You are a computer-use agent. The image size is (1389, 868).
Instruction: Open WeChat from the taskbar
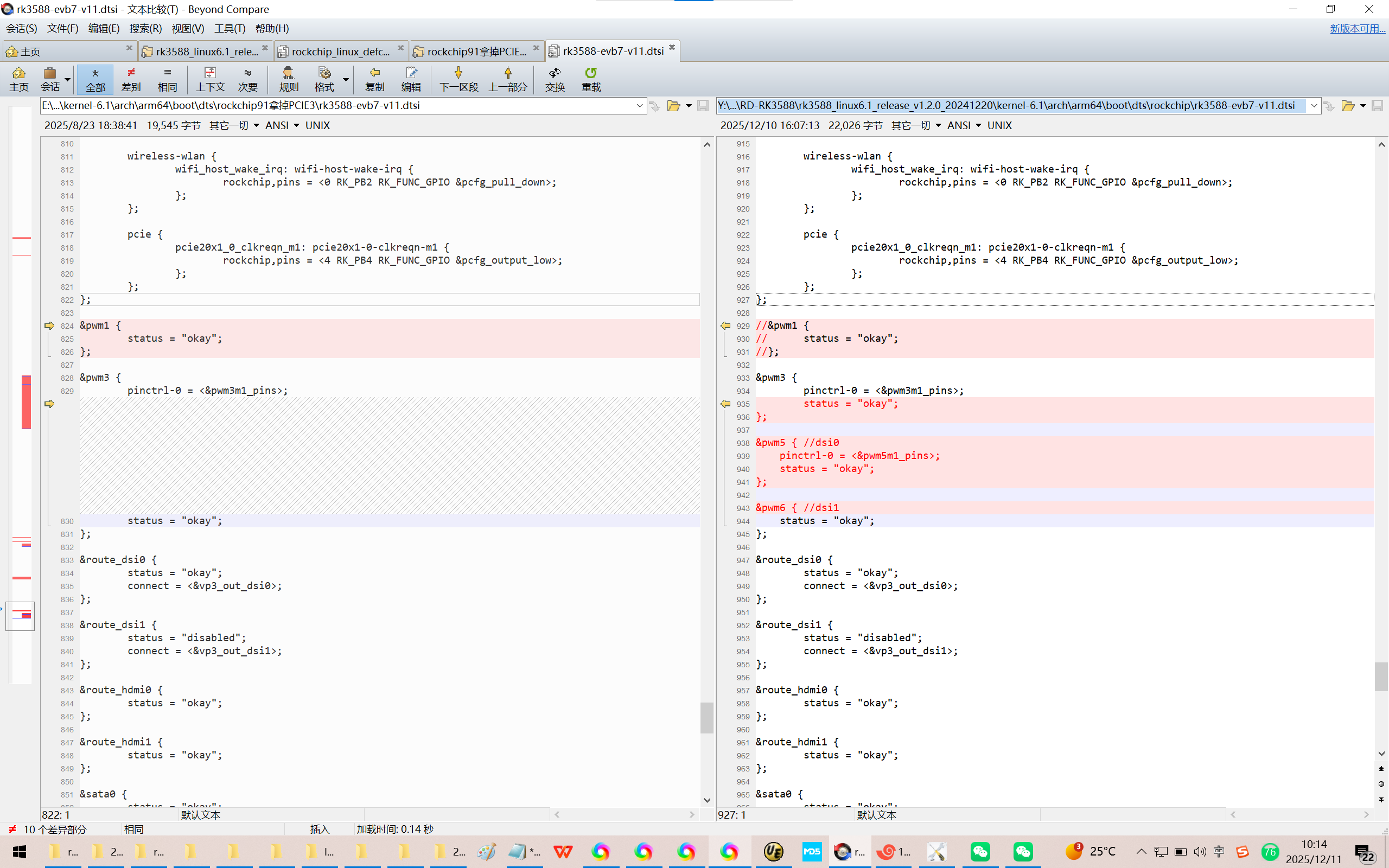(980, 851)
